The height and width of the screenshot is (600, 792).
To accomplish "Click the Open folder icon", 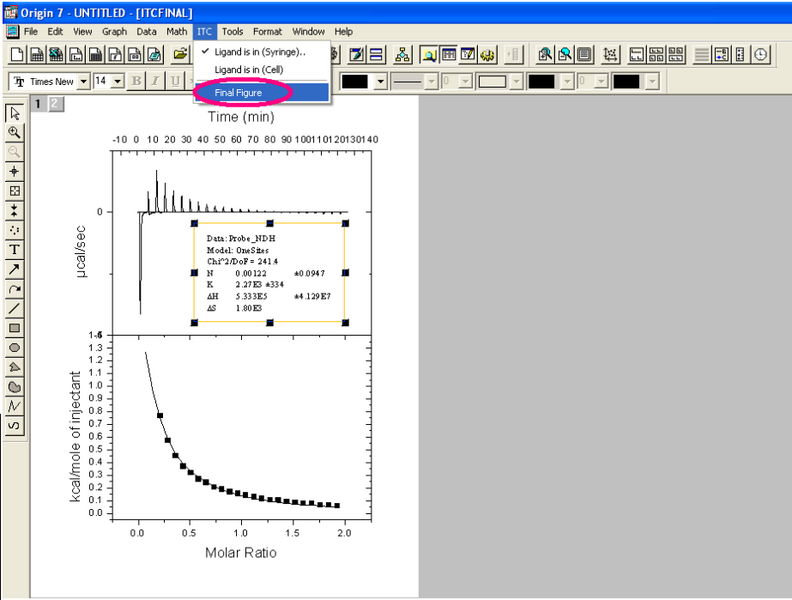I will click(180, 55).
